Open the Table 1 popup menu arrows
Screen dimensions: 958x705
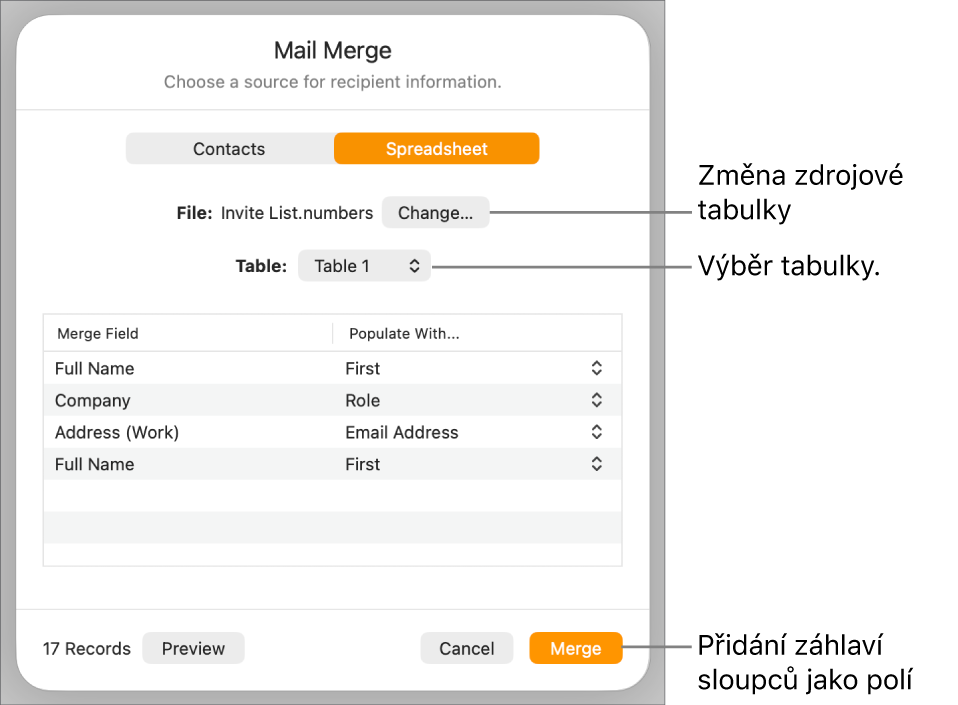coord(413,266)
